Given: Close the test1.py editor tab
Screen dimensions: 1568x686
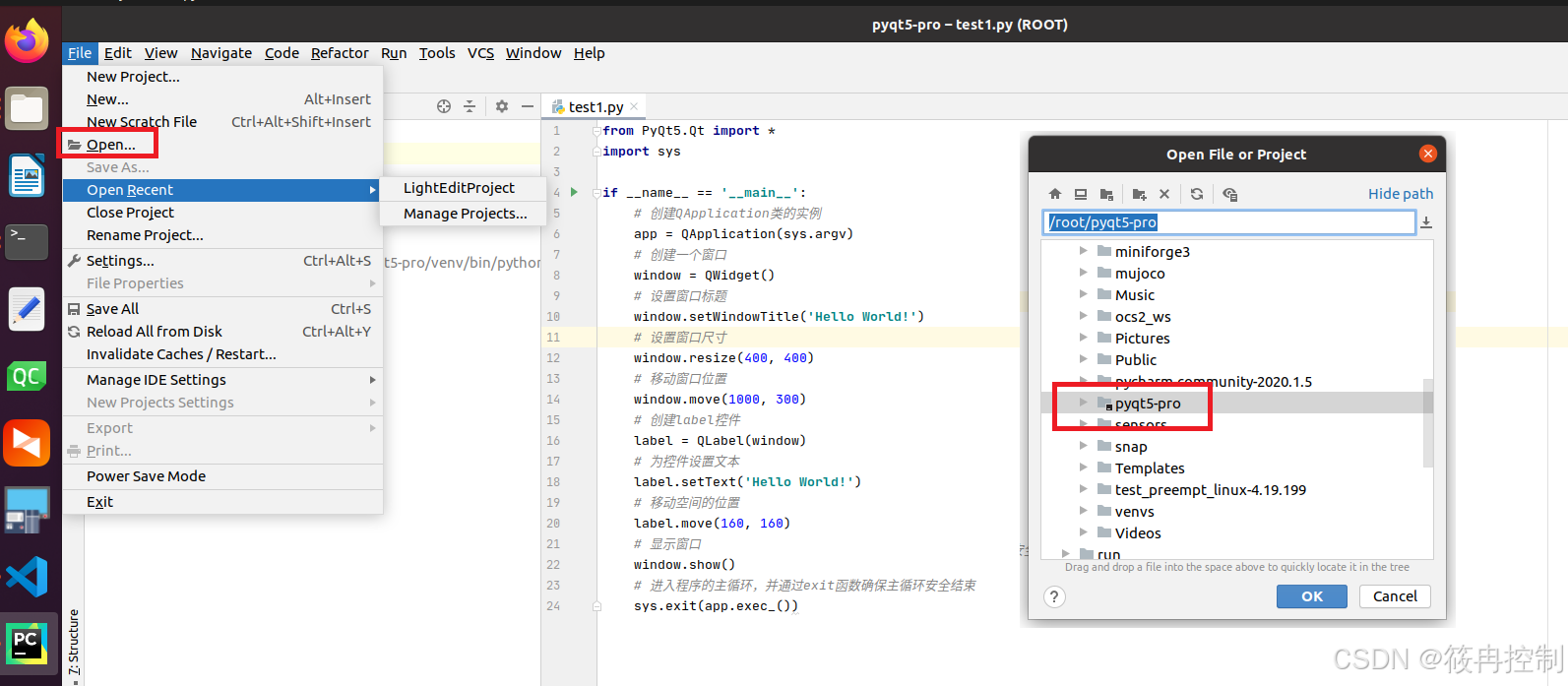Looking at the screenshot, I should click(634, 106).
